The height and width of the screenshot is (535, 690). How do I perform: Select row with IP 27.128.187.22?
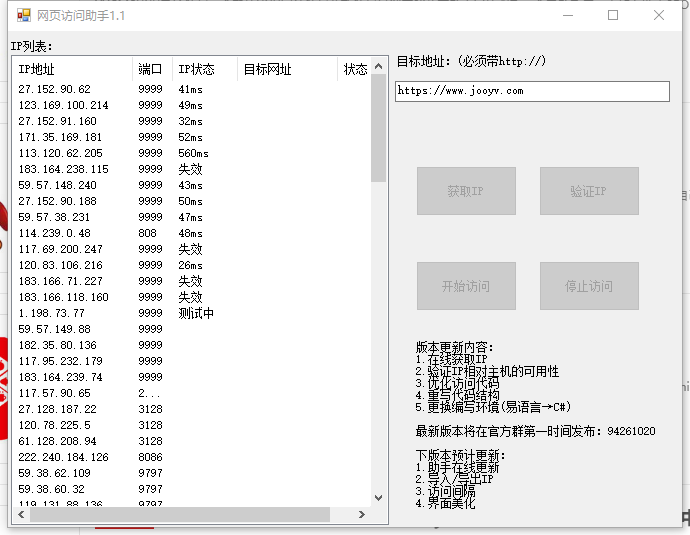[x=192, y=409]
